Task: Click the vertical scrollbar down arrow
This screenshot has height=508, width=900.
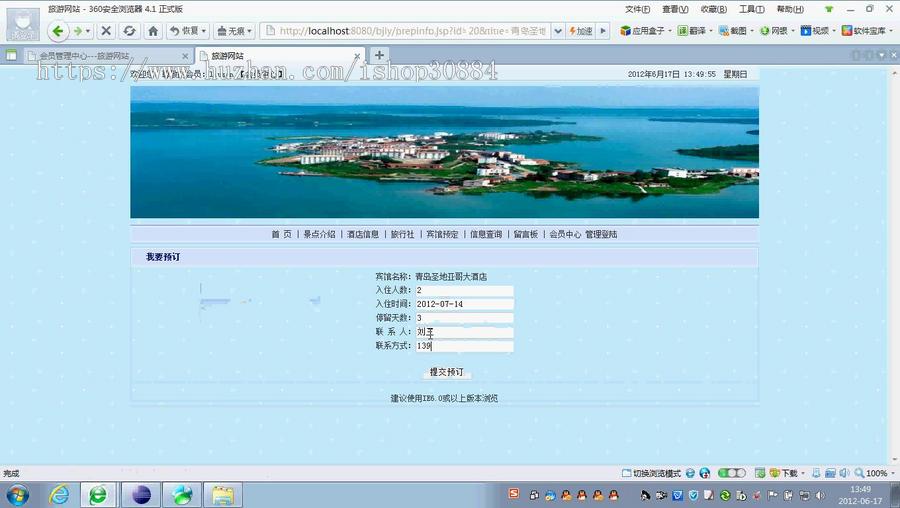Action: pyautogui.click(x=894, y=460)
